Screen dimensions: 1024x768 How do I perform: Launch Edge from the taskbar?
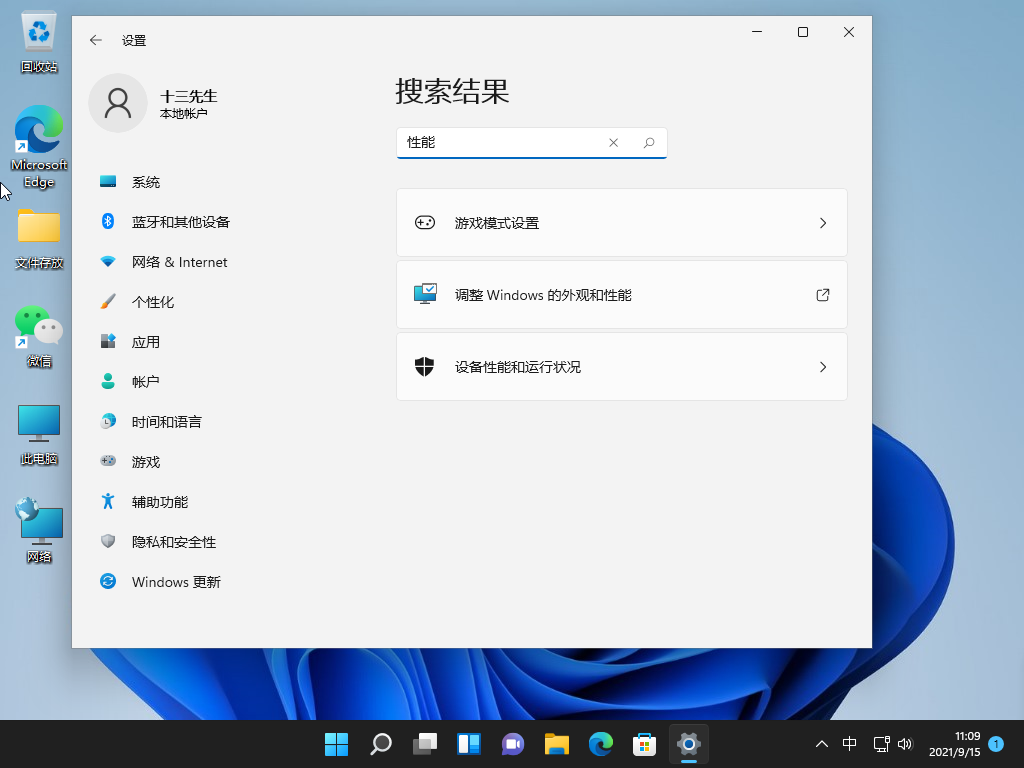click(x=601, y=744)
